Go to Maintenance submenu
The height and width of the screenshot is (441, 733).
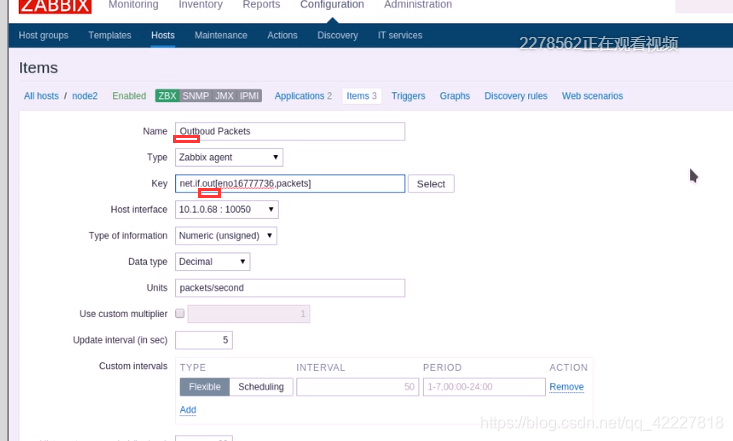click(221, 36)
